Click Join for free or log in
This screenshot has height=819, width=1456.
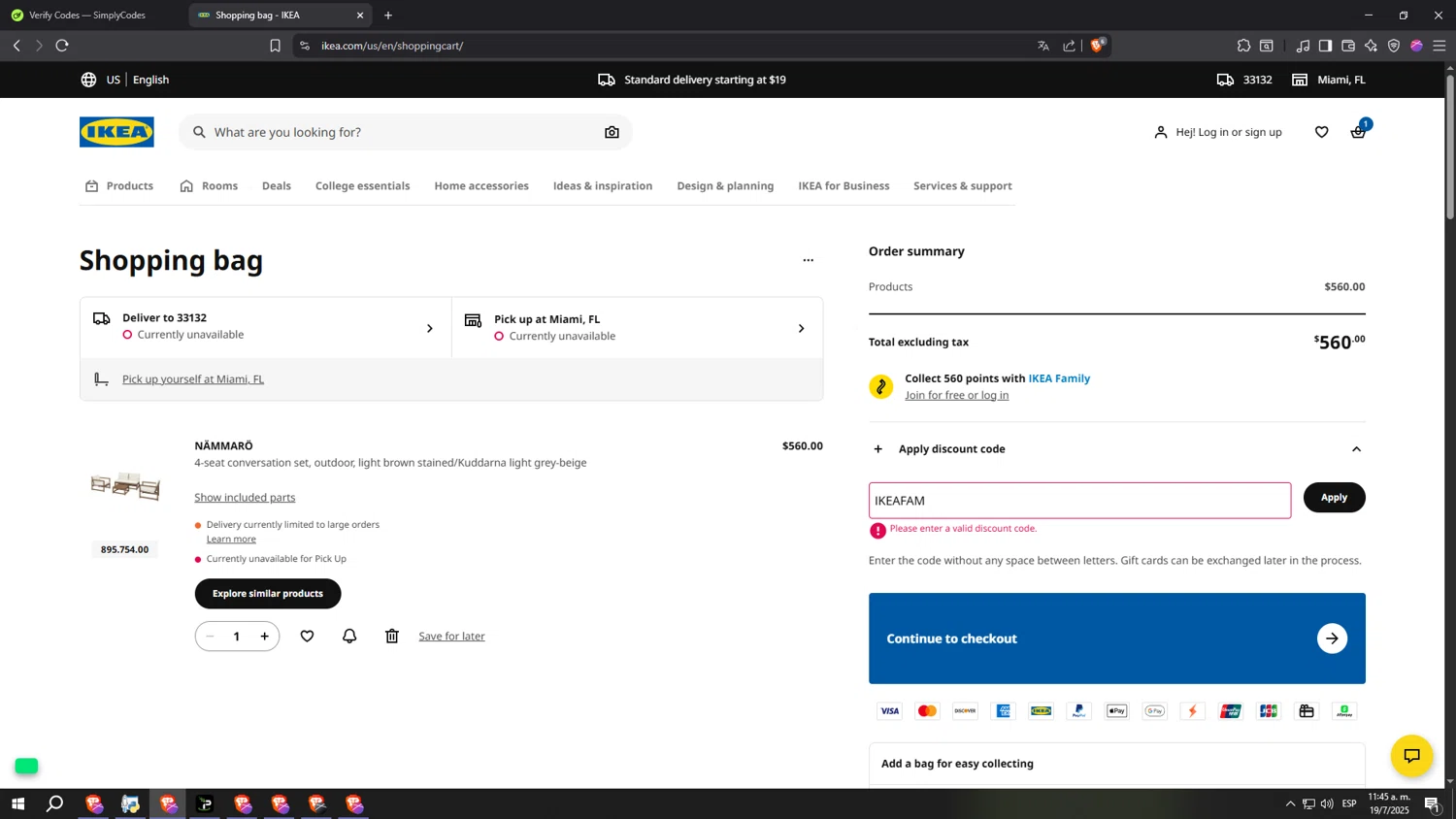[956, 396]
